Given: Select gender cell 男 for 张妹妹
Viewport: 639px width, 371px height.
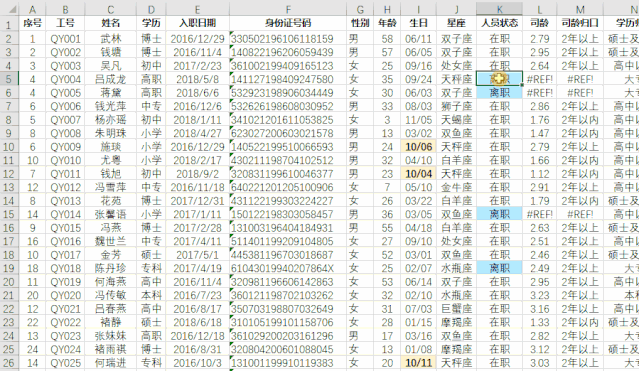Looking at the screenshot, I should coord(360,336).
